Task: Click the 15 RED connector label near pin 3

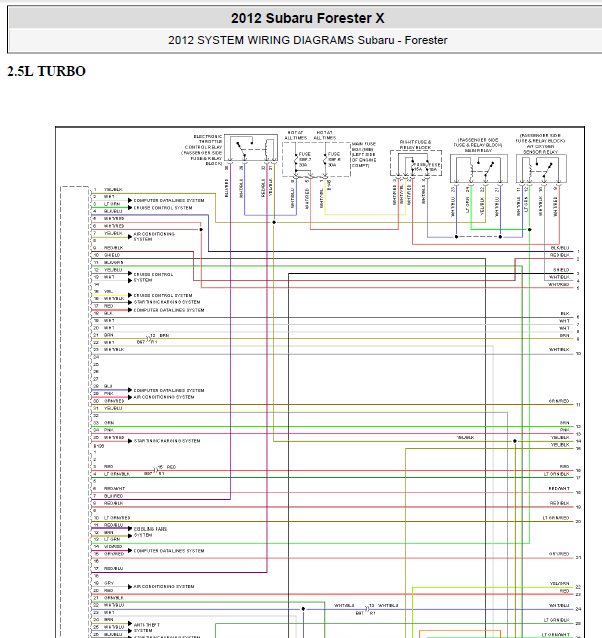Action: (167, 467)
